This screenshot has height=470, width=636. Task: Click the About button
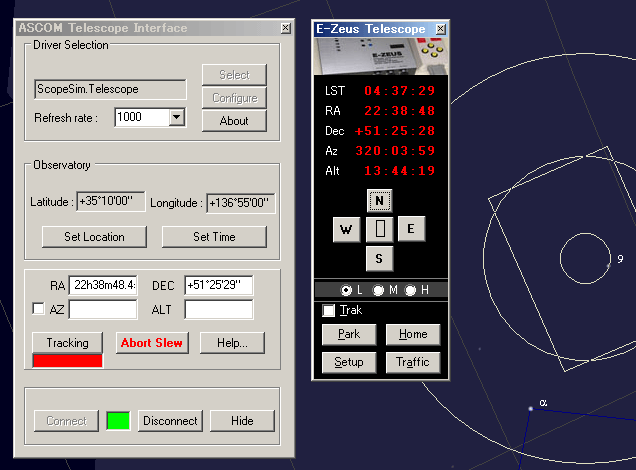click(x=234, y=121)
